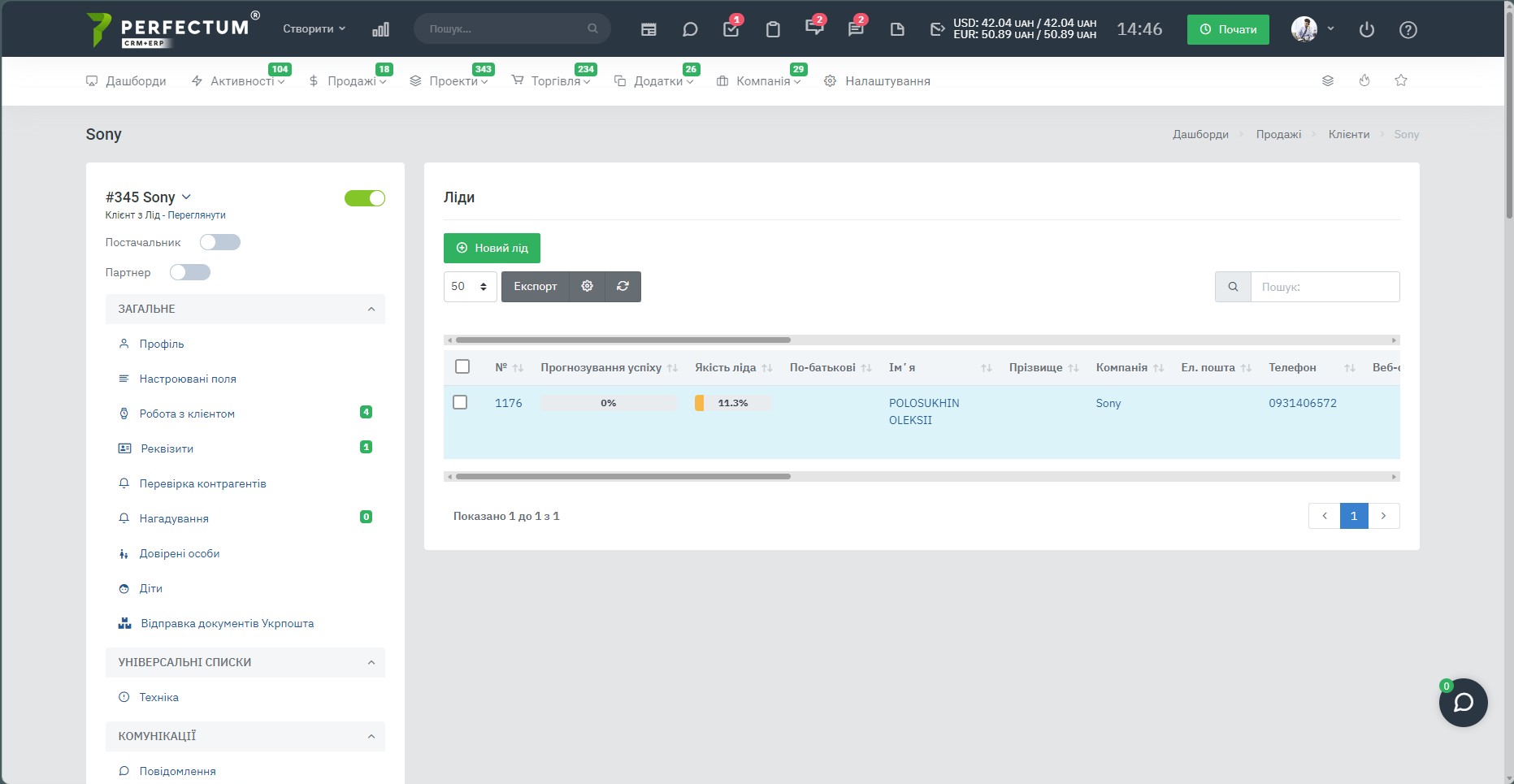
Task: Go to Дашборди in navigation
Action: 126,81
